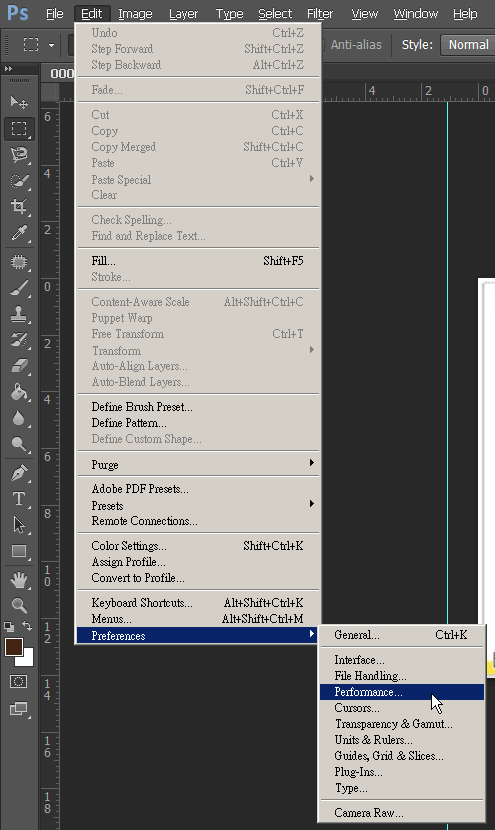Toggle Quick Mask mode
The width and height of the screenshot is (495, 830).
19,681
